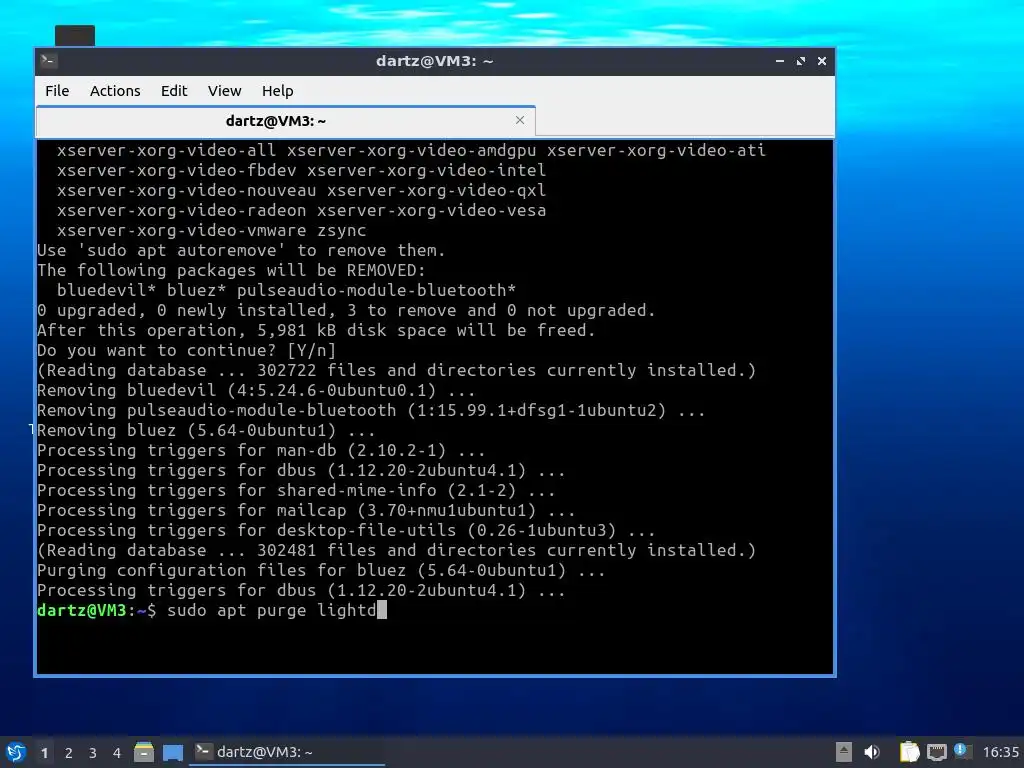Viewport: 1024px width, 768px height.
Task: Open the clipboard manager tray icon
Action: 909,752
